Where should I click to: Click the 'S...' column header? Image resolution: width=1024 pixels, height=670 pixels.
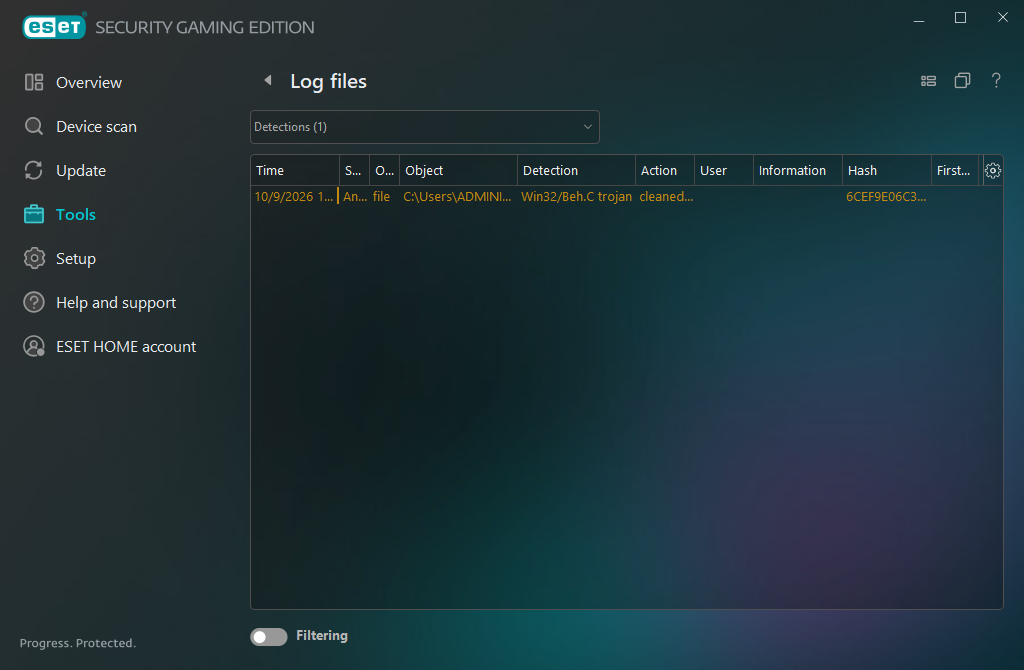click(355, 170)
